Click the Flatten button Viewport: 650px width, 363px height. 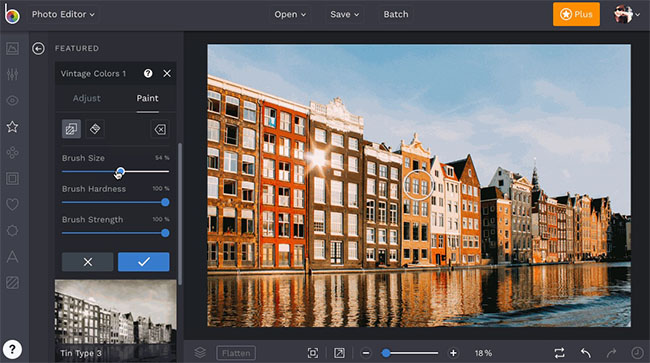[236, 353]
